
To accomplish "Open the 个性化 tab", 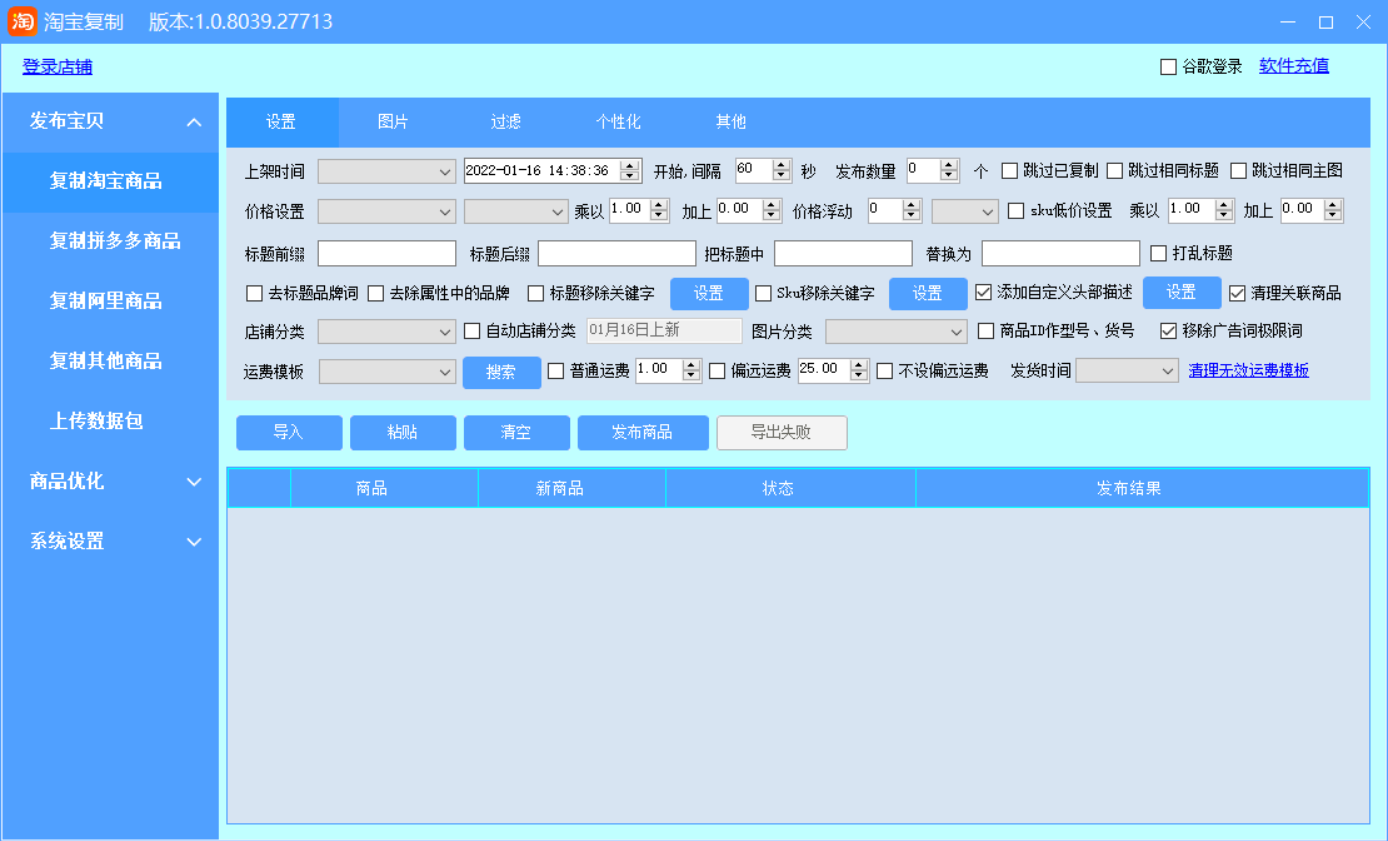I will (x=618, y=122).
